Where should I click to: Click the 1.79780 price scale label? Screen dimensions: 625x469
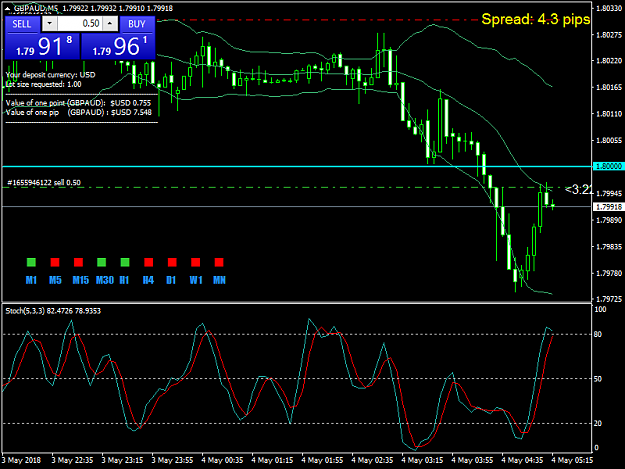[609, 273]
